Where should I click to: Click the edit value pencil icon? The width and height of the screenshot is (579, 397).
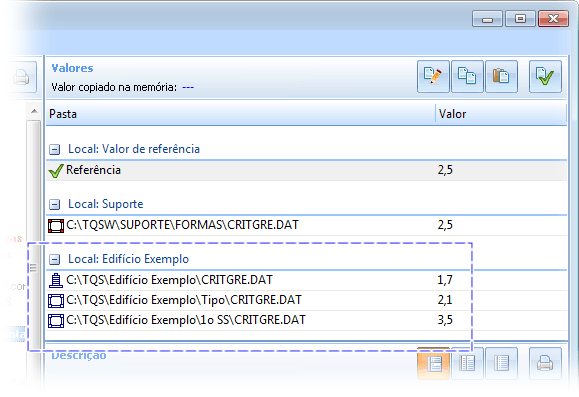433,76
